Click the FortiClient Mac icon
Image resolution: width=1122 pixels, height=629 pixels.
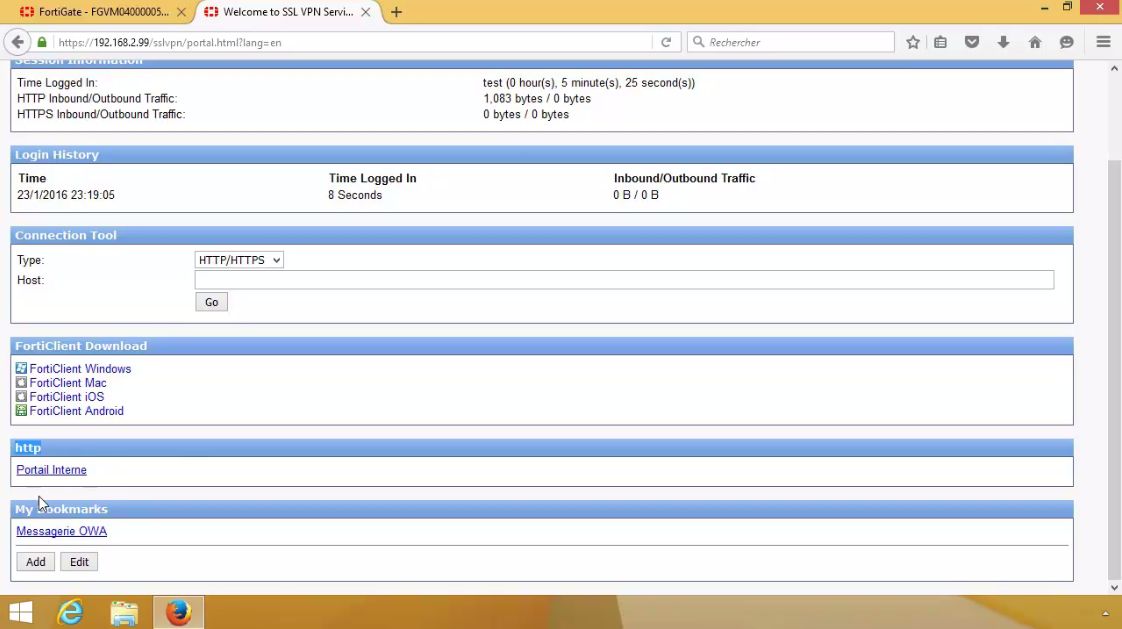pos(21,383)
